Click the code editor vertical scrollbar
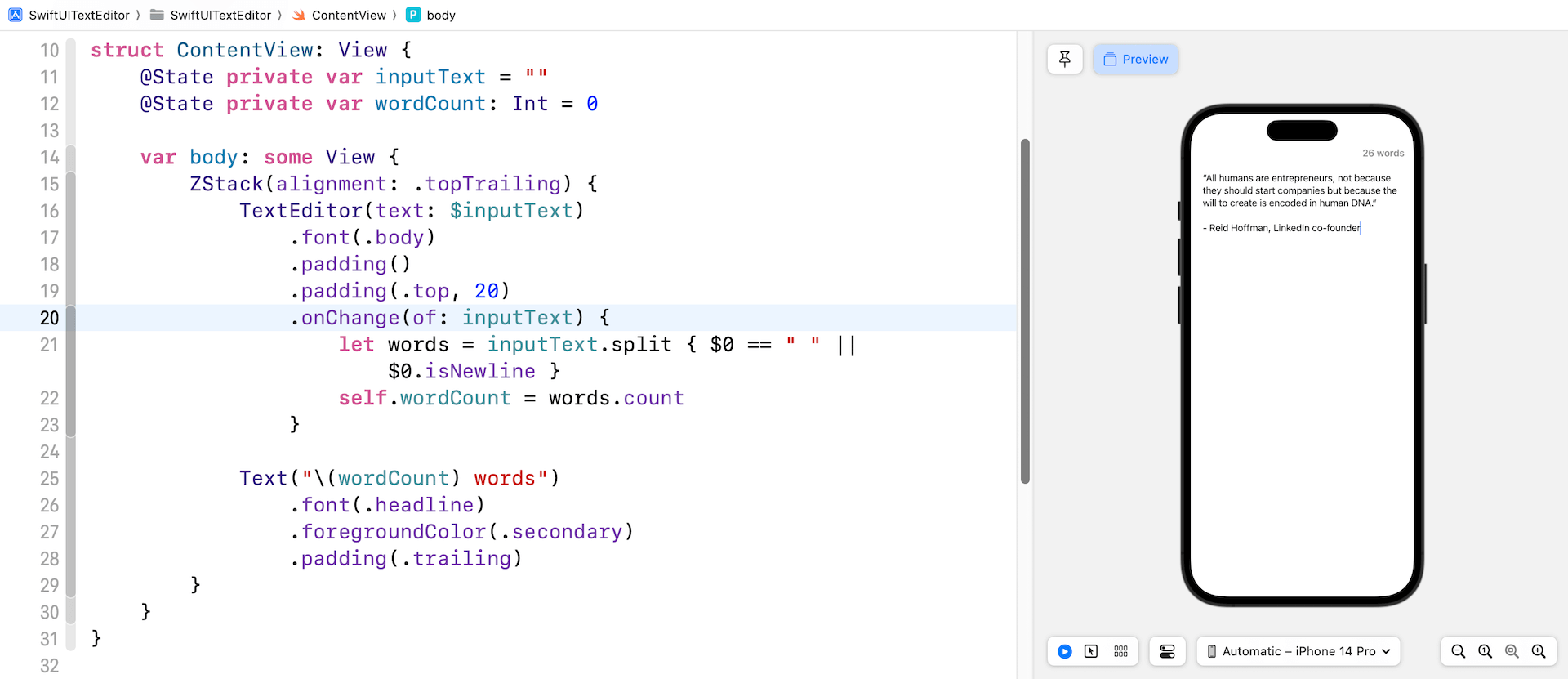Screen dimensions: 1568x679 click(x=1025, y=310)
